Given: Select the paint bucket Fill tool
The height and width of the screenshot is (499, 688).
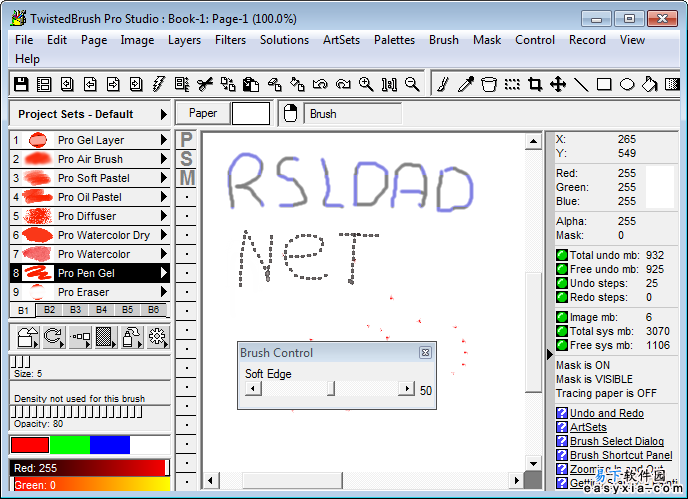Looking at the screenshot, I should point(650,84).
